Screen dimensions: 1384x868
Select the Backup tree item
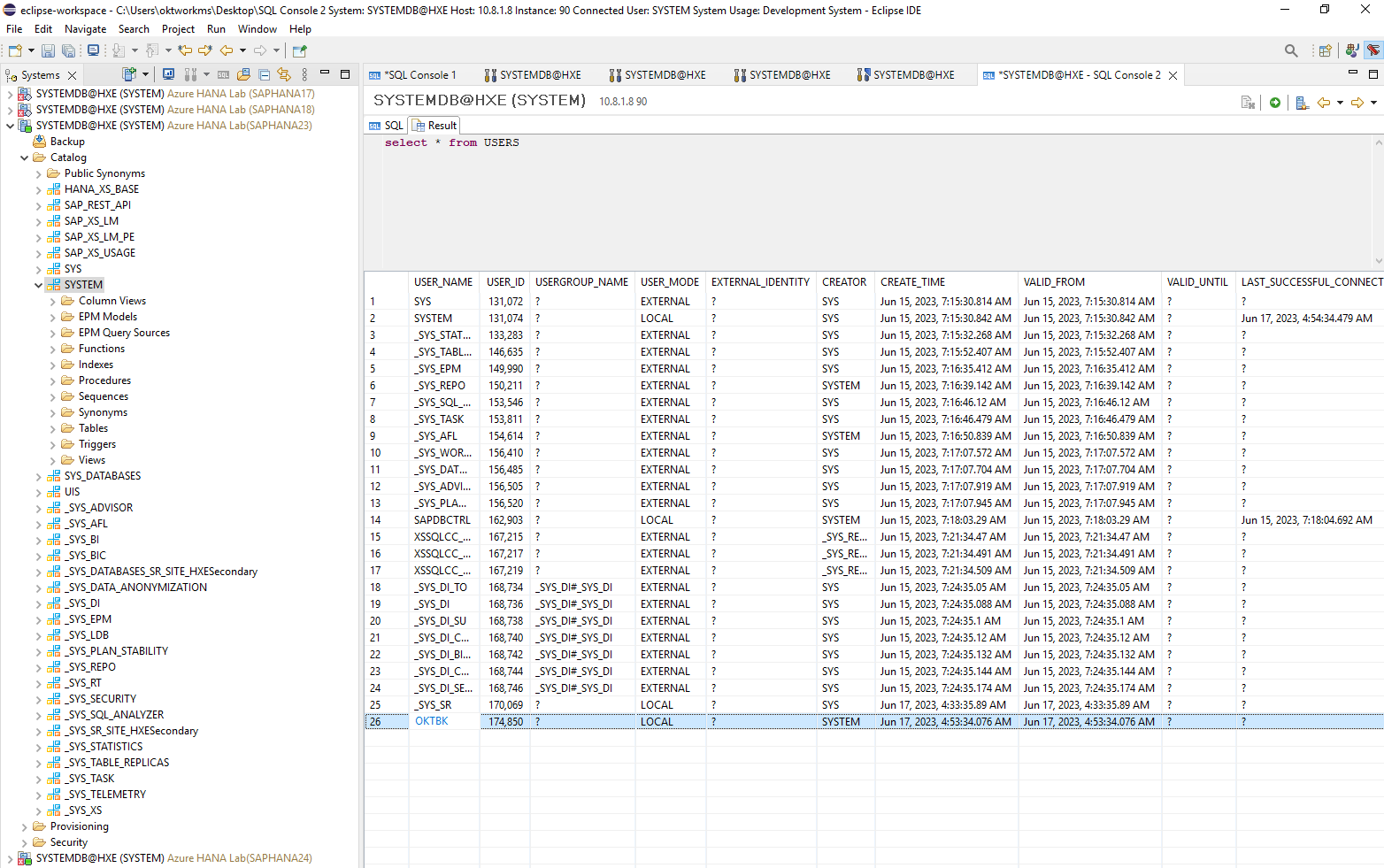pos(67,142)
